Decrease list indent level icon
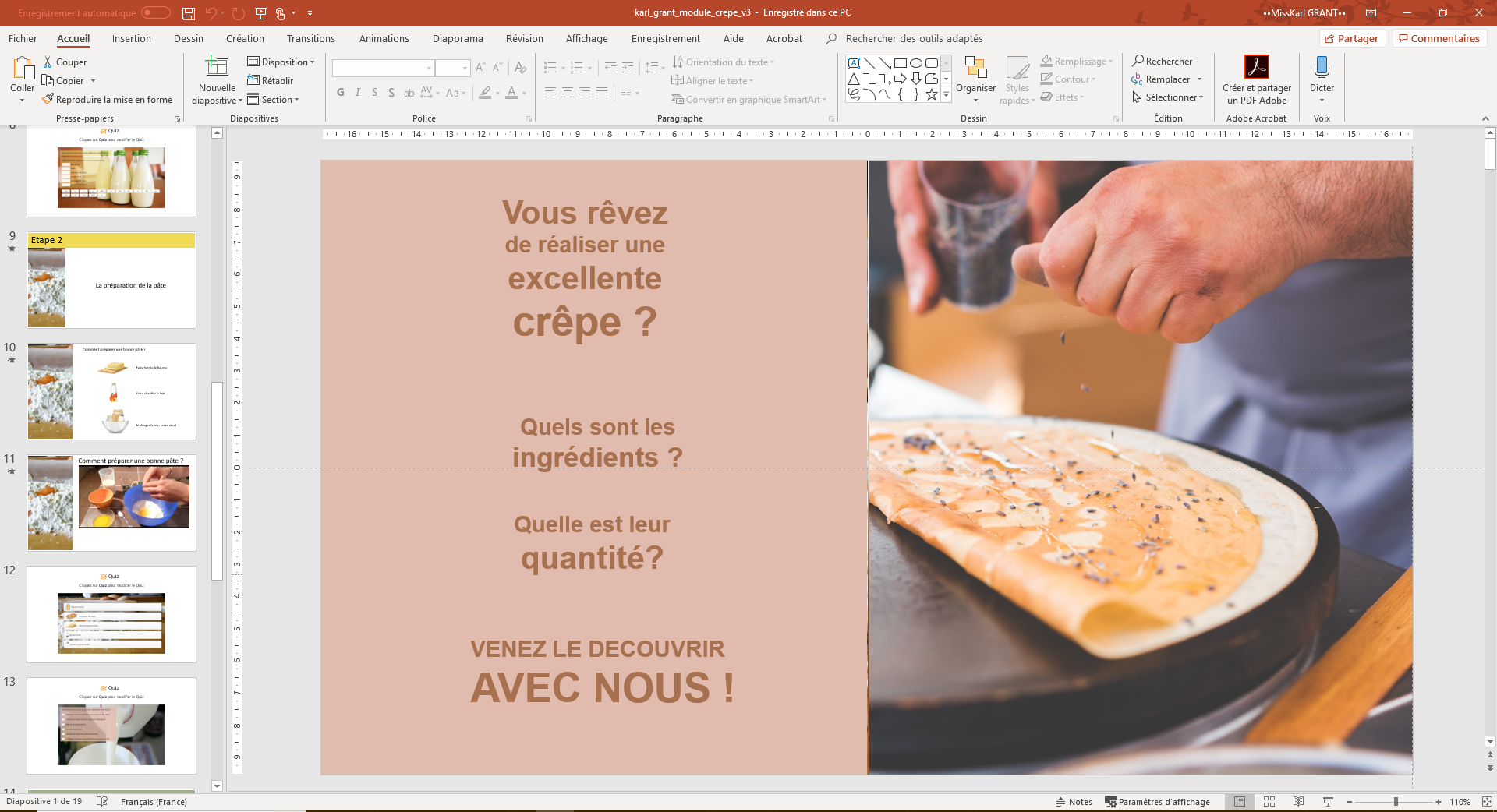 (x=610, y=68)
